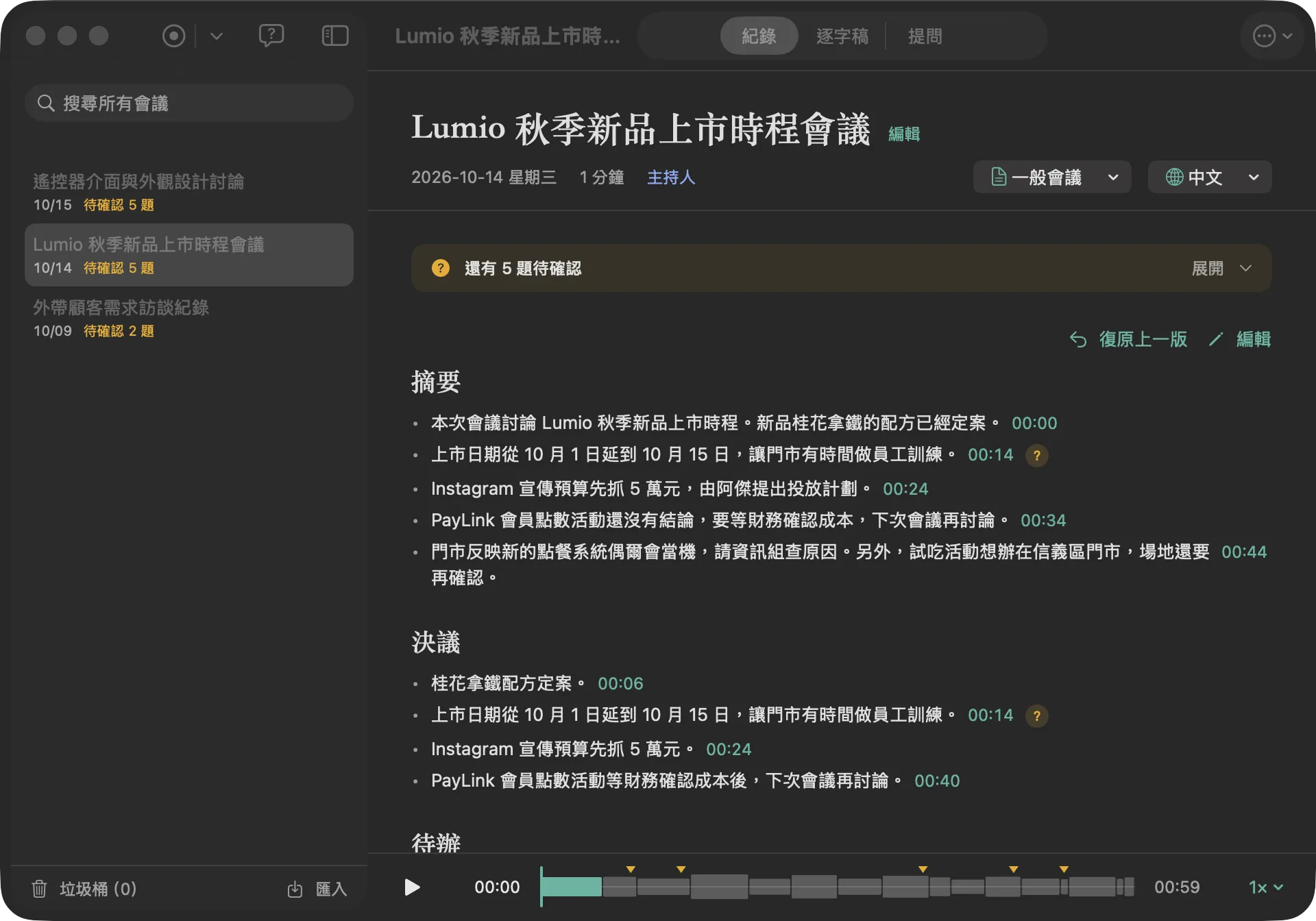Click the question badge on the 決議 上市日期 line

[x=1037, y=715]
